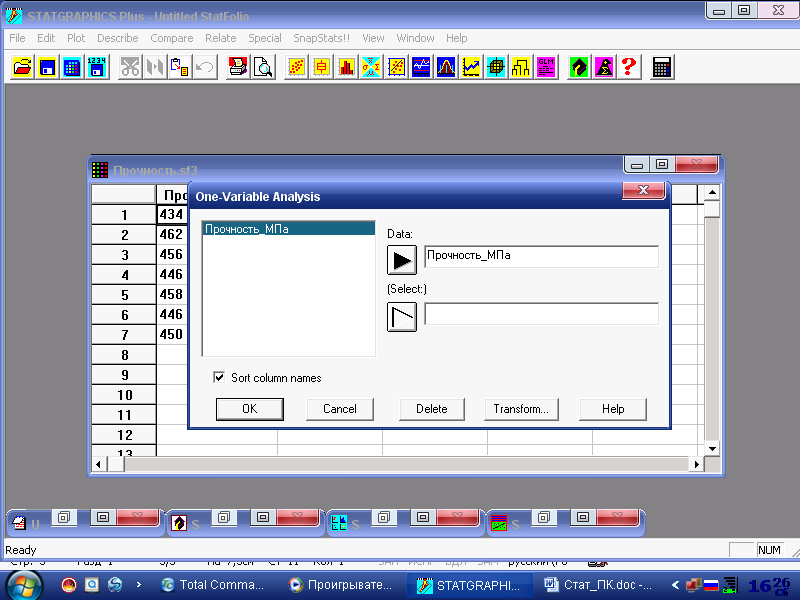Screen dimensions: 800x600
Task: Click the black arrow button beside Data field
Action: pos(402,260)
